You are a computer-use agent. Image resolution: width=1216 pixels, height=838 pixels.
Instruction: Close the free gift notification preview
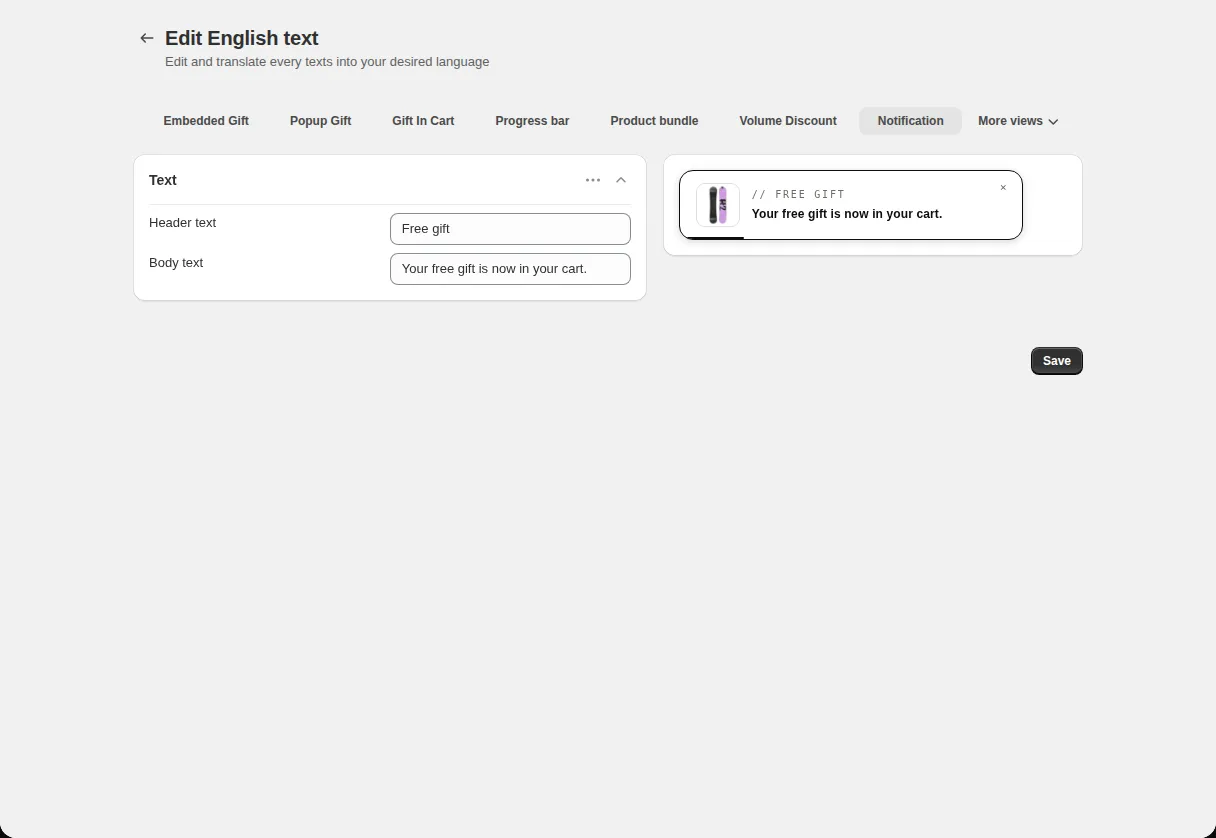coord(1003,188)
